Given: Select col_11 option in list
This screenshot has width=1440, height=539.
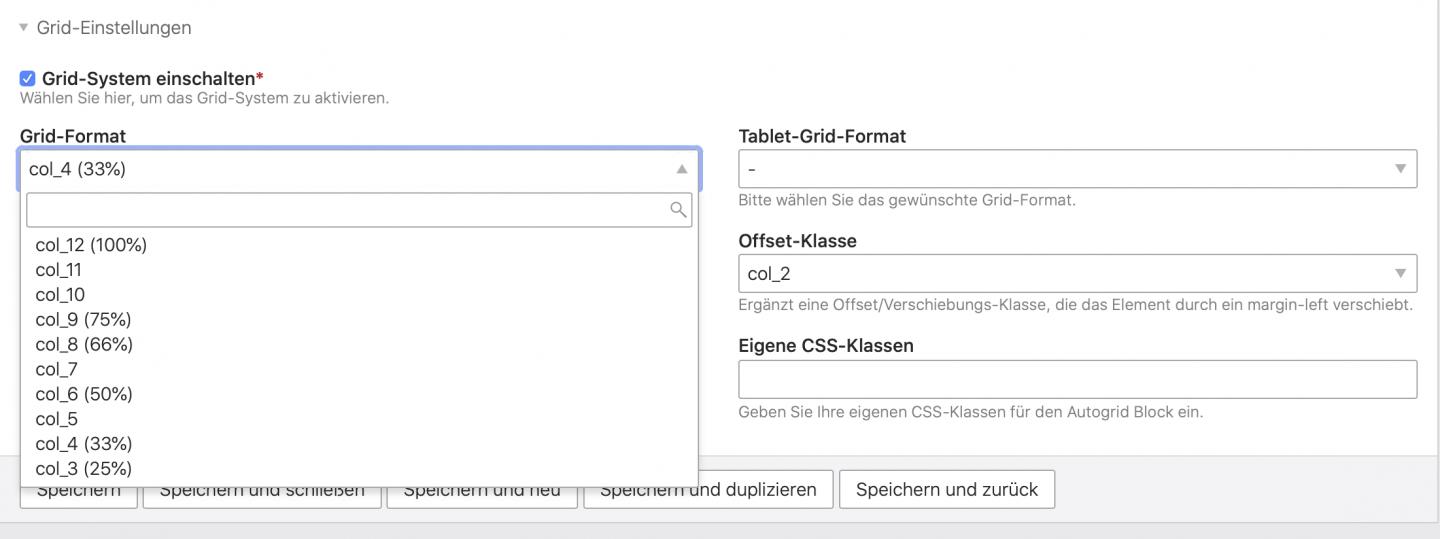Looking at the screenshot, I should 59,270.
